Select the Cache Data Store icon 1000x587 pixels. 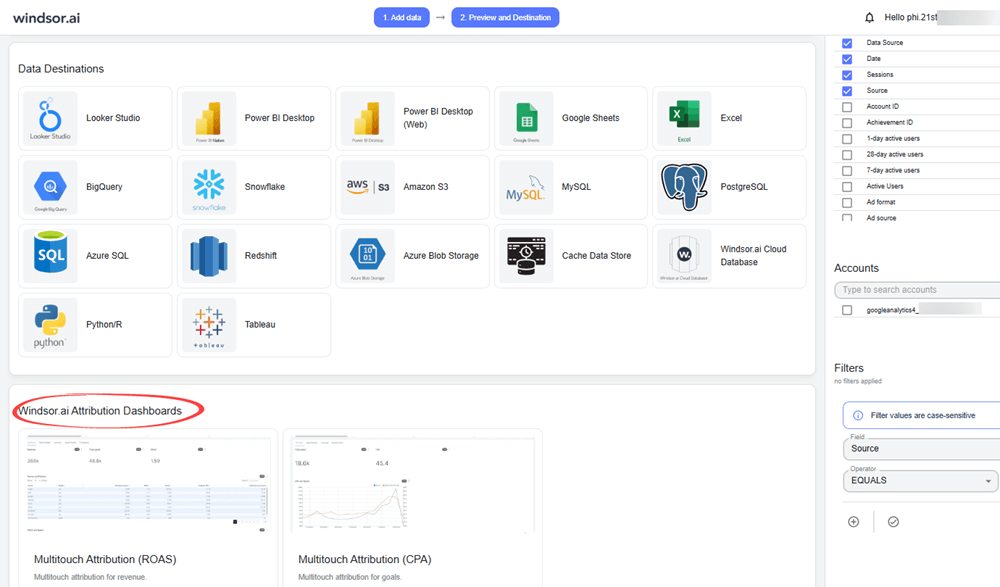click(x=526, y=256)
